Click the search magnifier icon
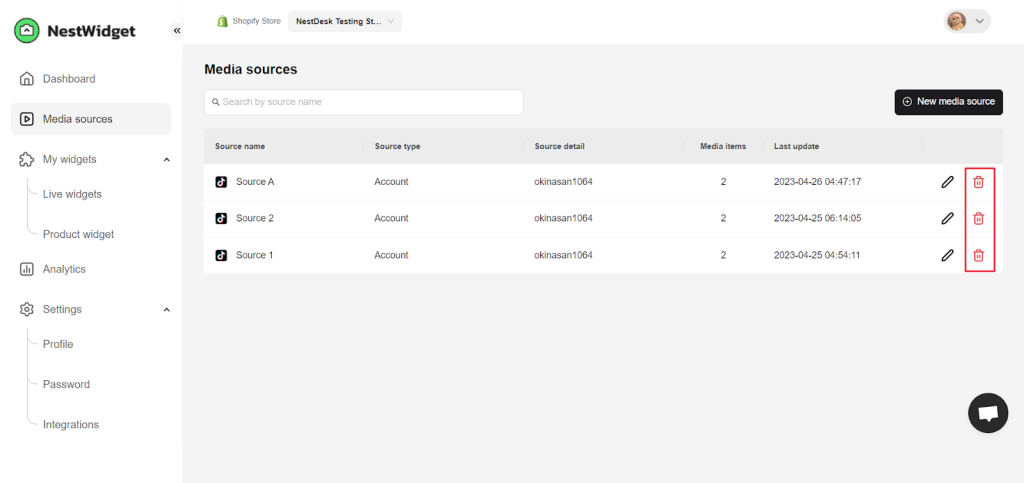The height and width of the screenshot is (483, 1024). coord(216,102)
